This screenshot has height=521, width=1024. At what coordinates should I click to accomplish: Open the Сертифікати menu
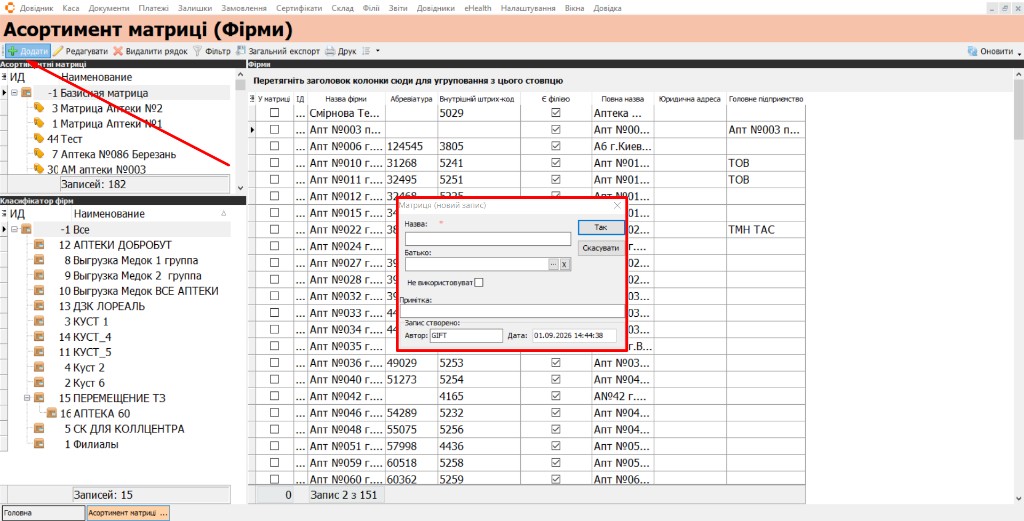pos(299,8)
